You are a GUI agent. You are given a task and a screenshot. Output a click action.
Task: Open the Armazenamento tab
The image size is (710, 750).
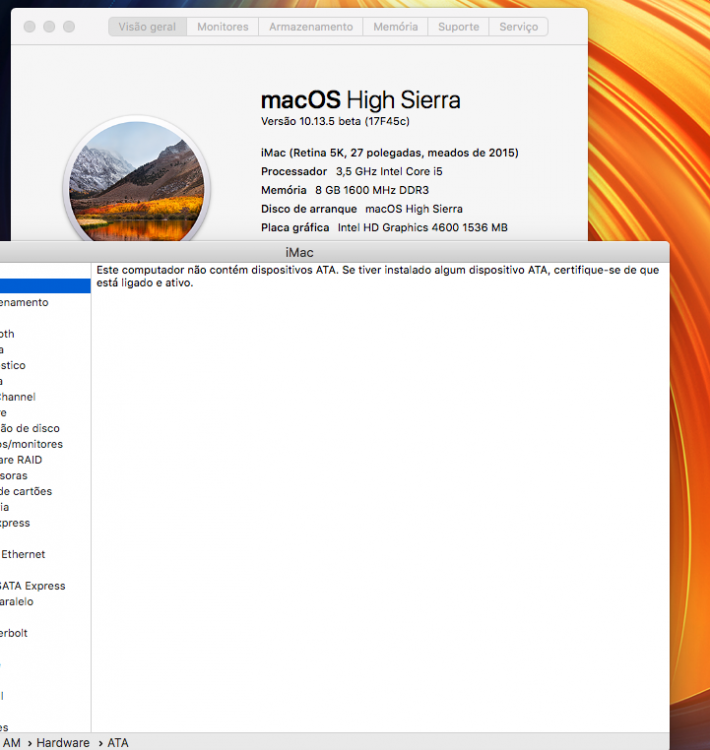coord(311,27)
